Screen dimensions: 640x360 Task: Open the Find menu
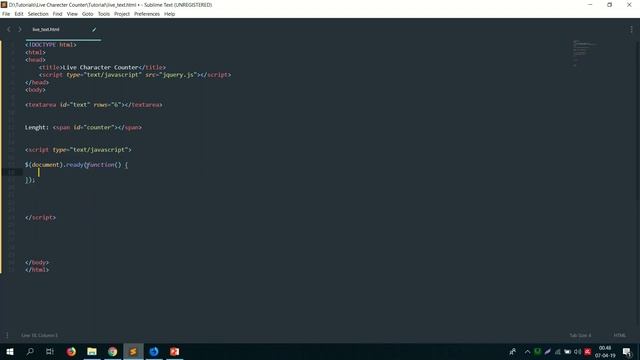point(58,14)
